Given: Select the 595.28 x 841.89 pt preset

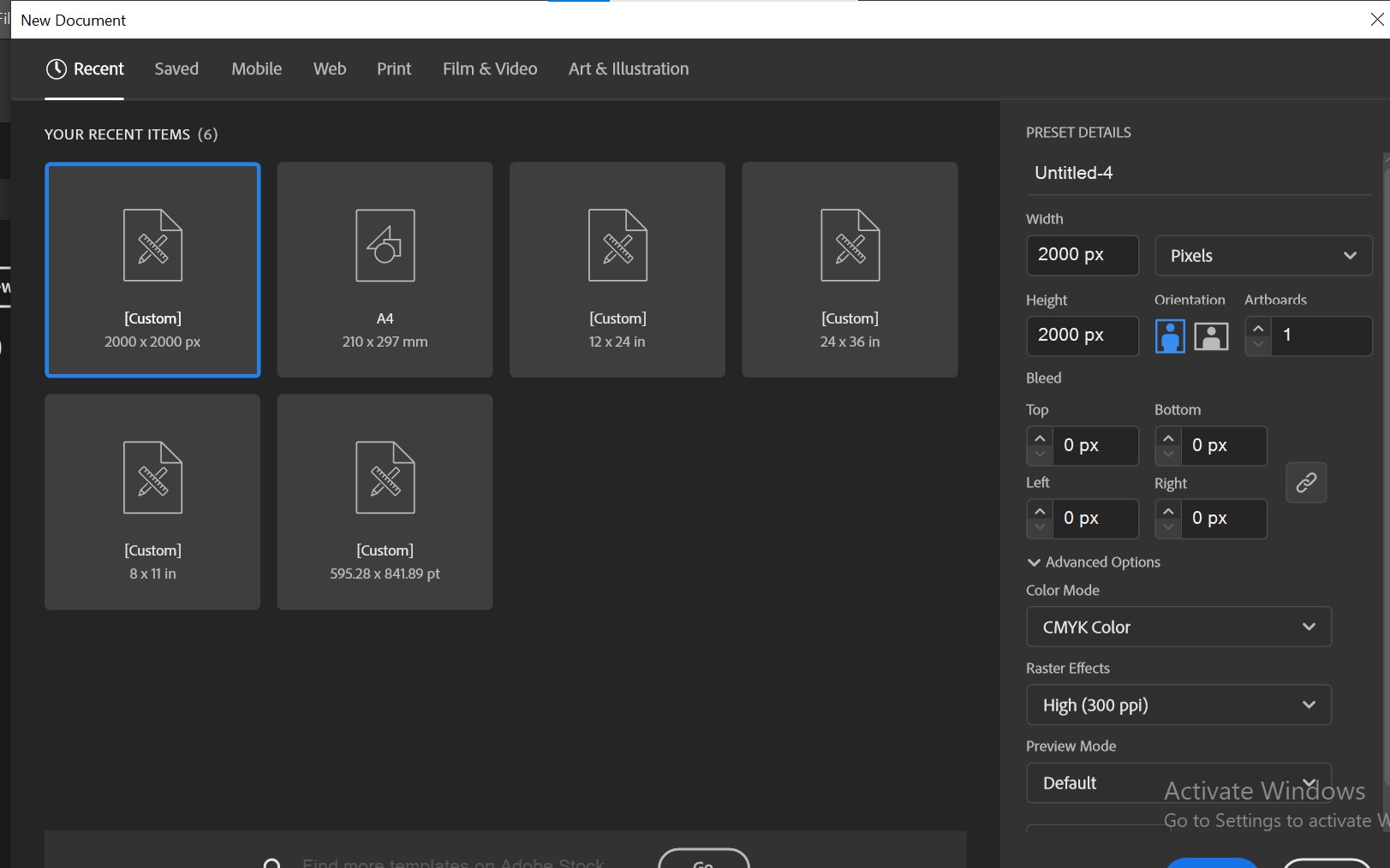Looking at the screenshot, I should 385,502.
